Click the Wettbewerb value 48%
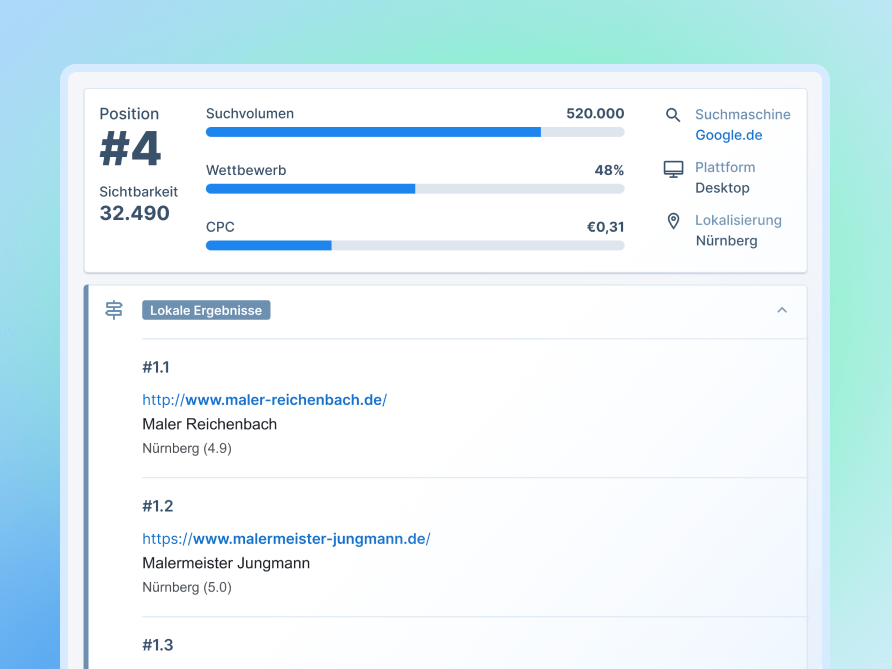The image size is (892, 669). coord(609,170)
